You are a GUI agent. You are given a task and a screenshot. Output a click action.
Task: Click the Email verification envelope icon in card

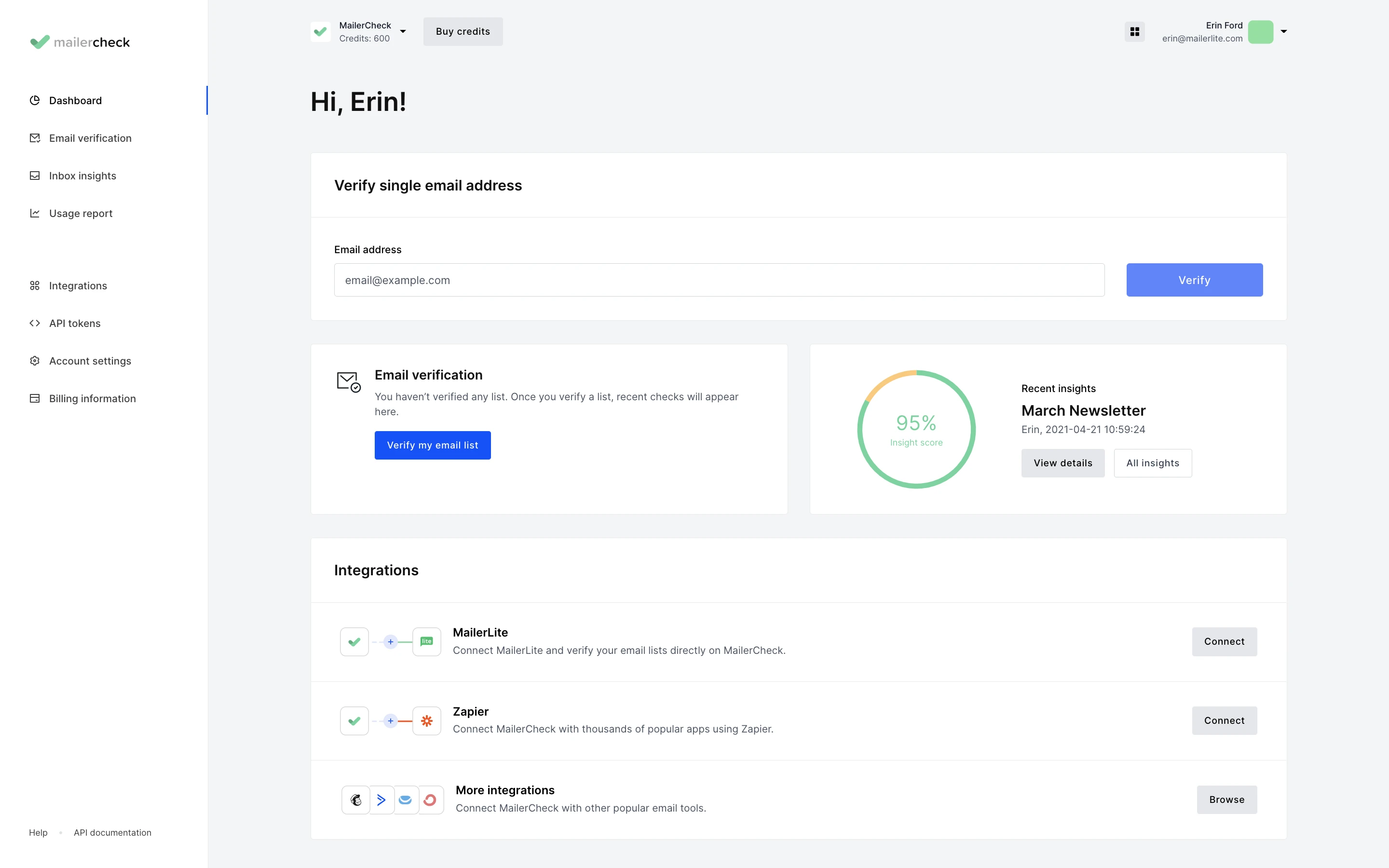point(348,382)
